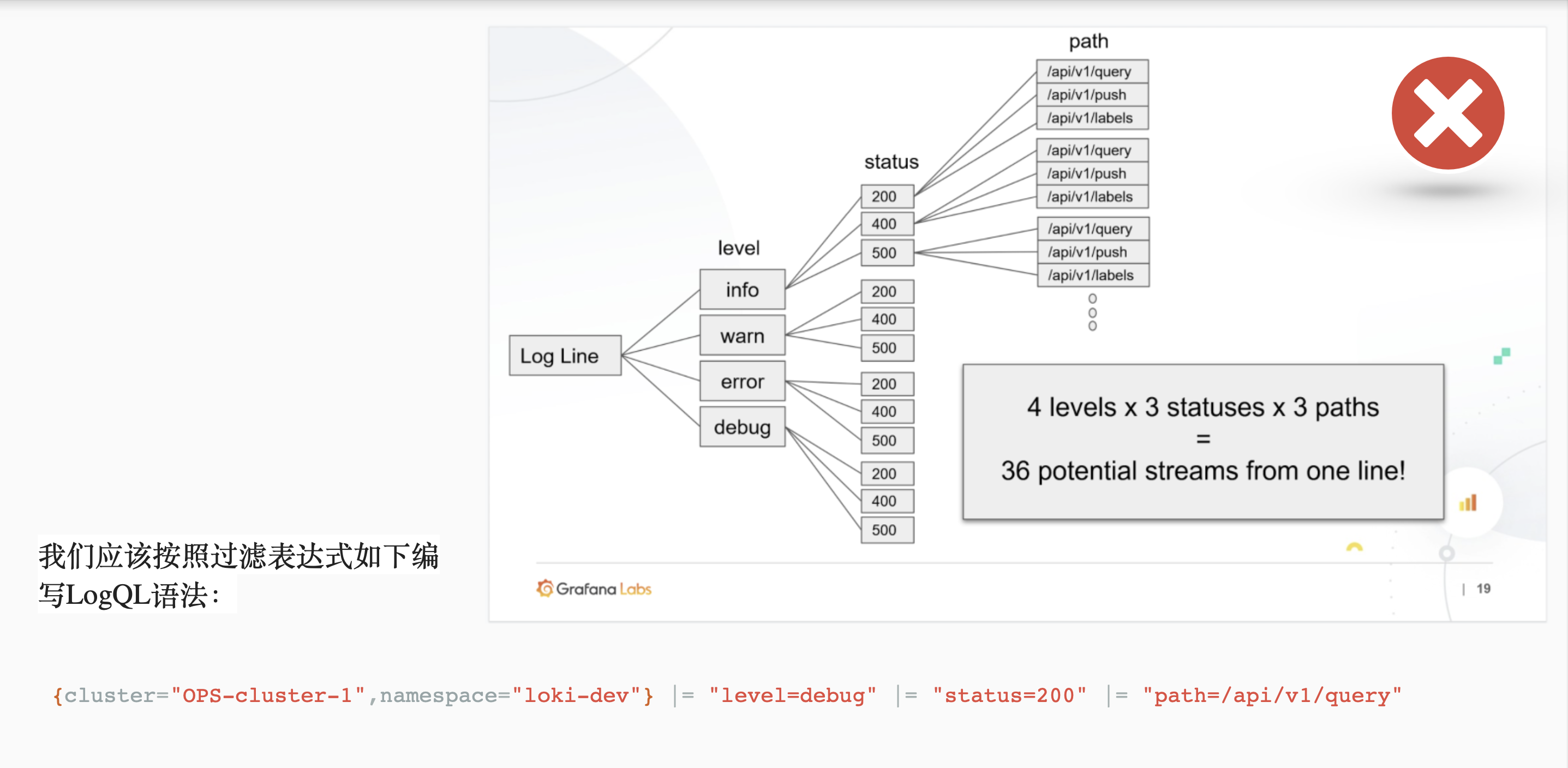
Task: Click the orange bar chart icon
Action: [1468, 503]
